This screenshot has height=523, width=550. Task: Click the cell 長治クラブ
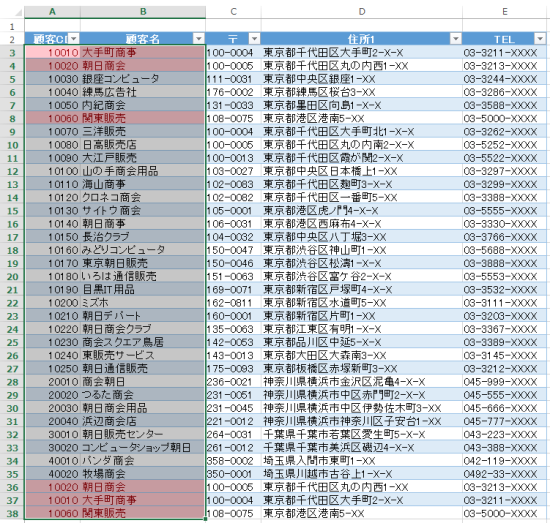coord(143,237)
